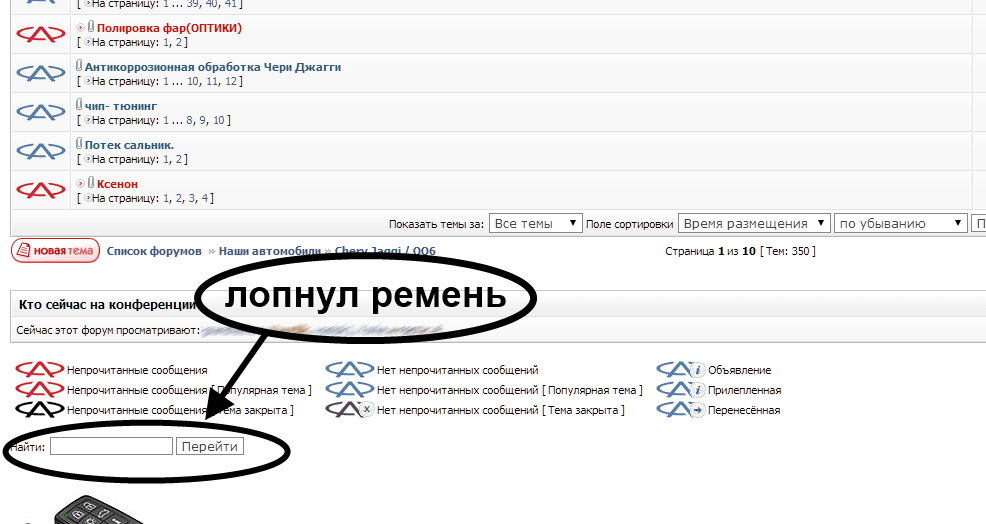This screenshot has height=524, width=986.
Task: Open page 10 of чип- тюнинг topic
Action: click(219, 121)
